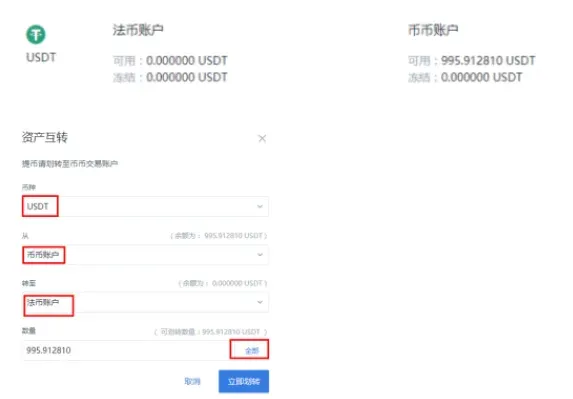The width and height of the screenshot is (573, 399).
Task: Click the 可划转数量 995.912810 USDT hint
Action: (x=210, y=332)
